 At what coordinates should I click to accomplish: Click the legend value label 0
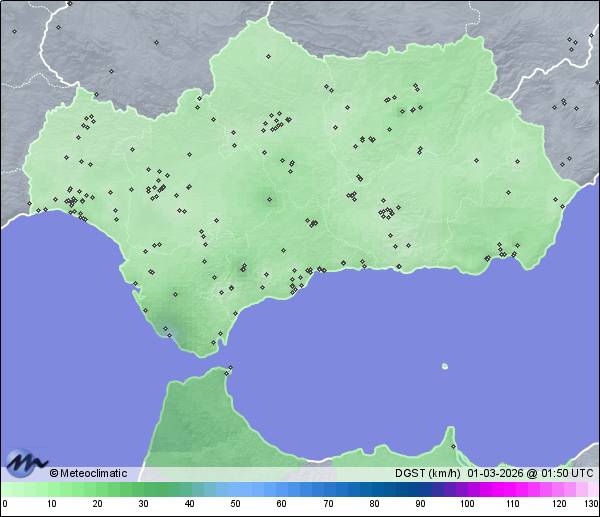[x=5, y=504]
